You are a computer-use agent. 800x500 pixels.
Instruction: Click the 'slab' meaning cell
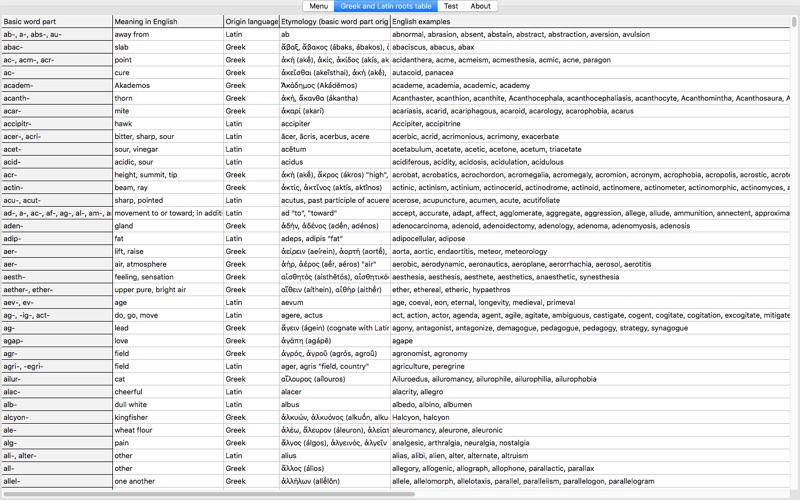point(168,47)
